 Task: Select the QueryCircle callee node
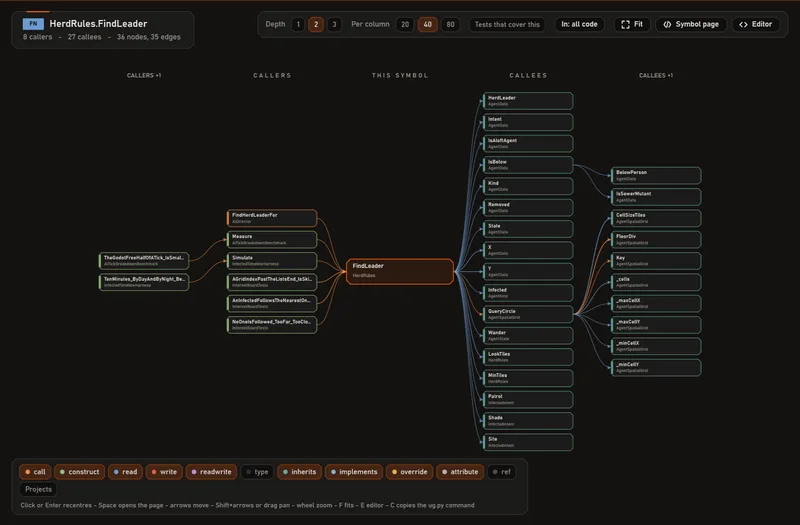528,314
